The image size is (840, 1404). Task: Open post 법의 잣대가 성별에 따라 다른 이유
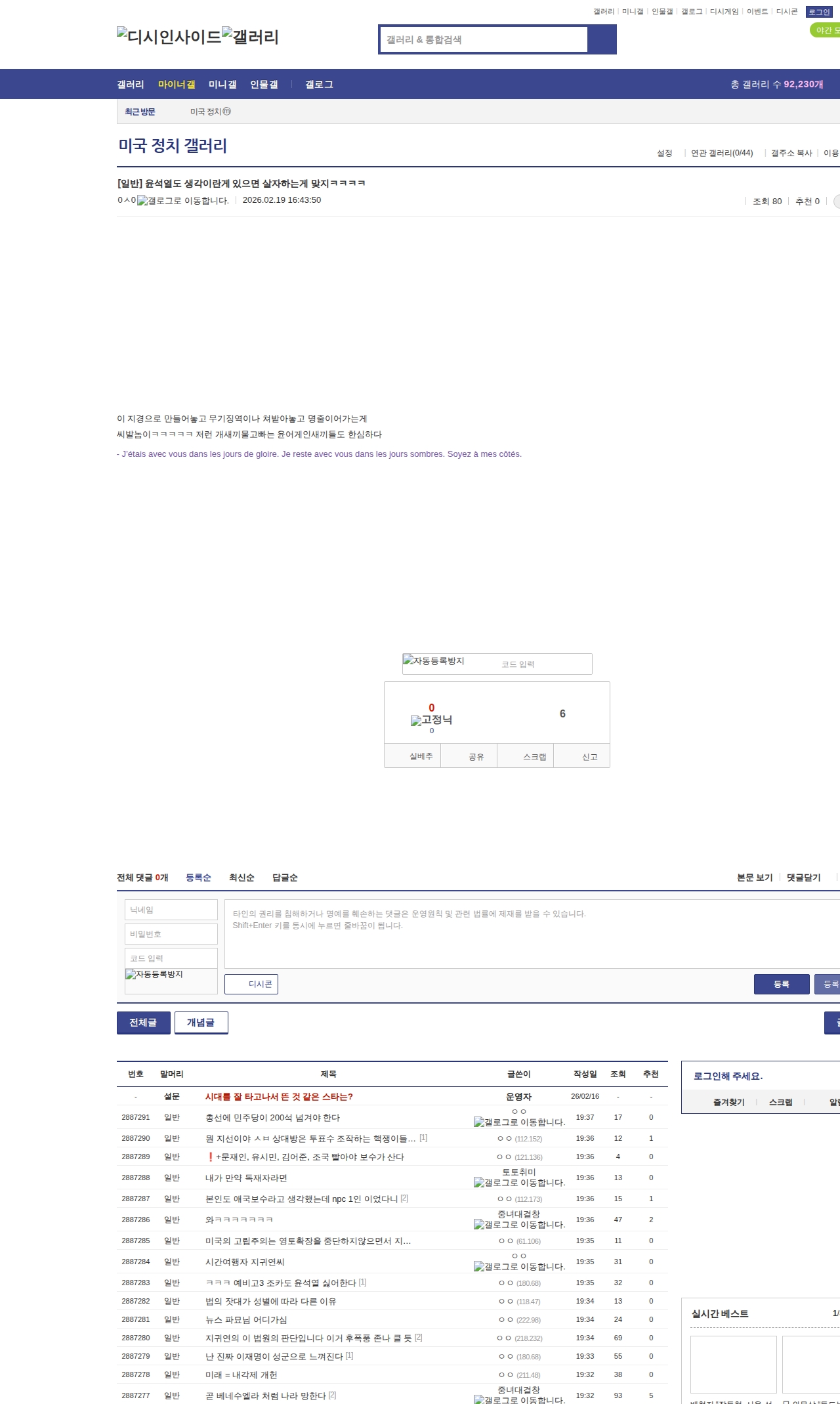click(270, 1302)
